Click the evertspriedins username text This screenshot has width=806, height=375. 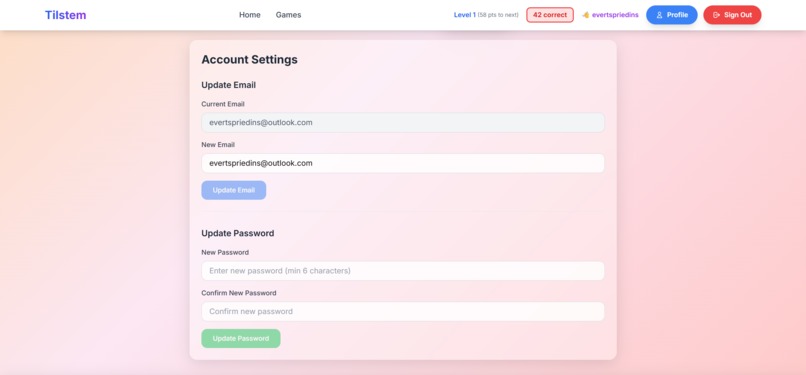(x=615, y=15)
